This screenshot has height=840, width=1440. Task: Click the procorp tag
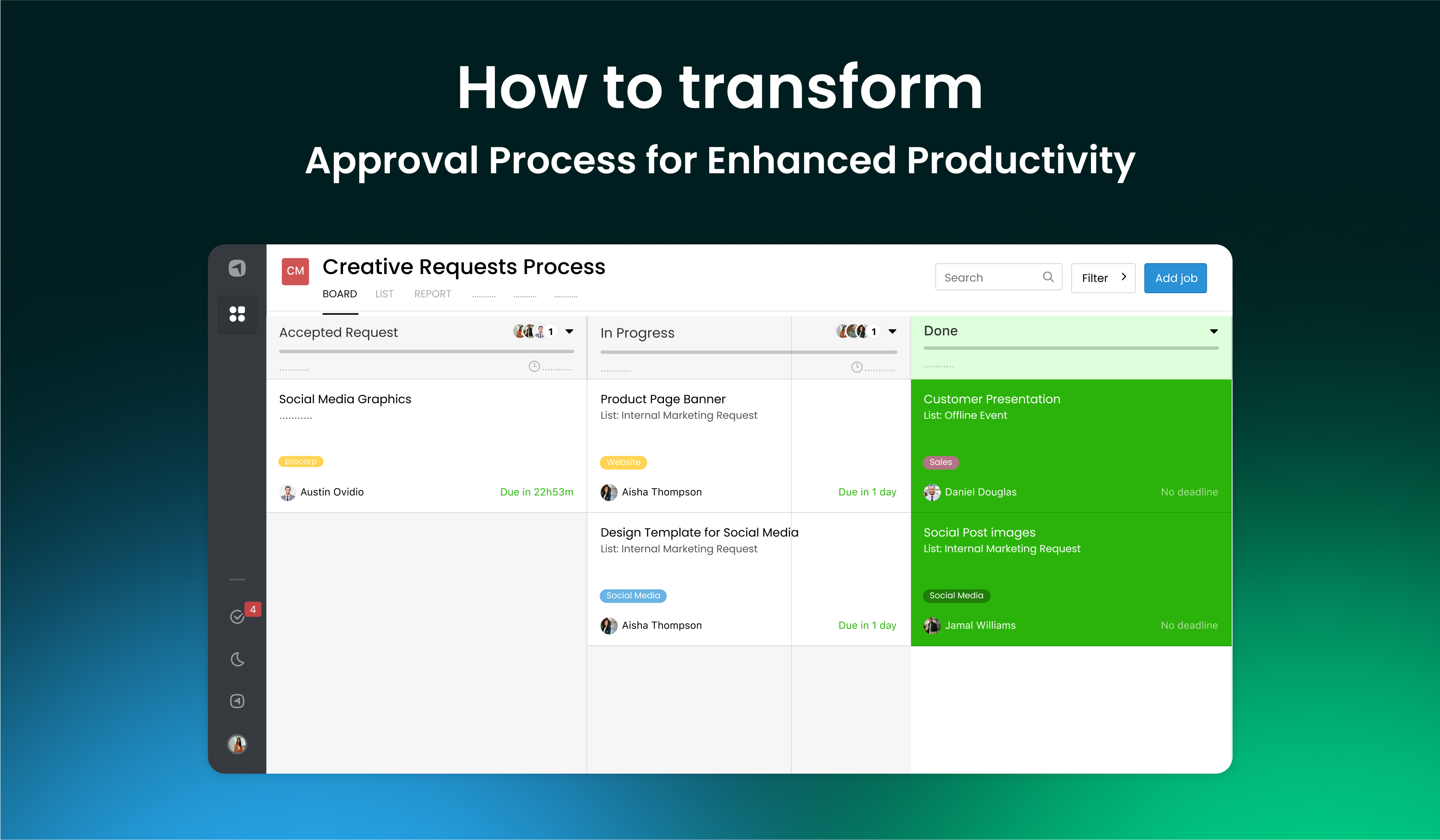pyautogui.click(x=301, y=462)
